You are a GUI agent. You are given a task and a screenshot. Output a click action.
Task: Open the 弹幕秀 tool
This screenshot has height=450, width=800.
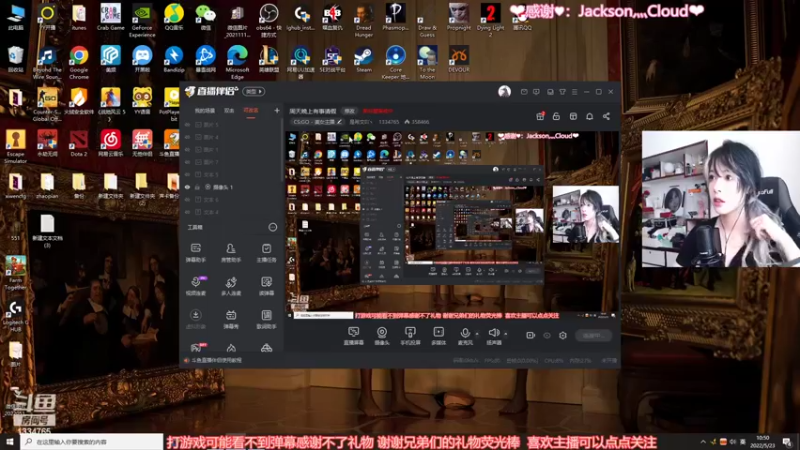(x=231, y=319)
